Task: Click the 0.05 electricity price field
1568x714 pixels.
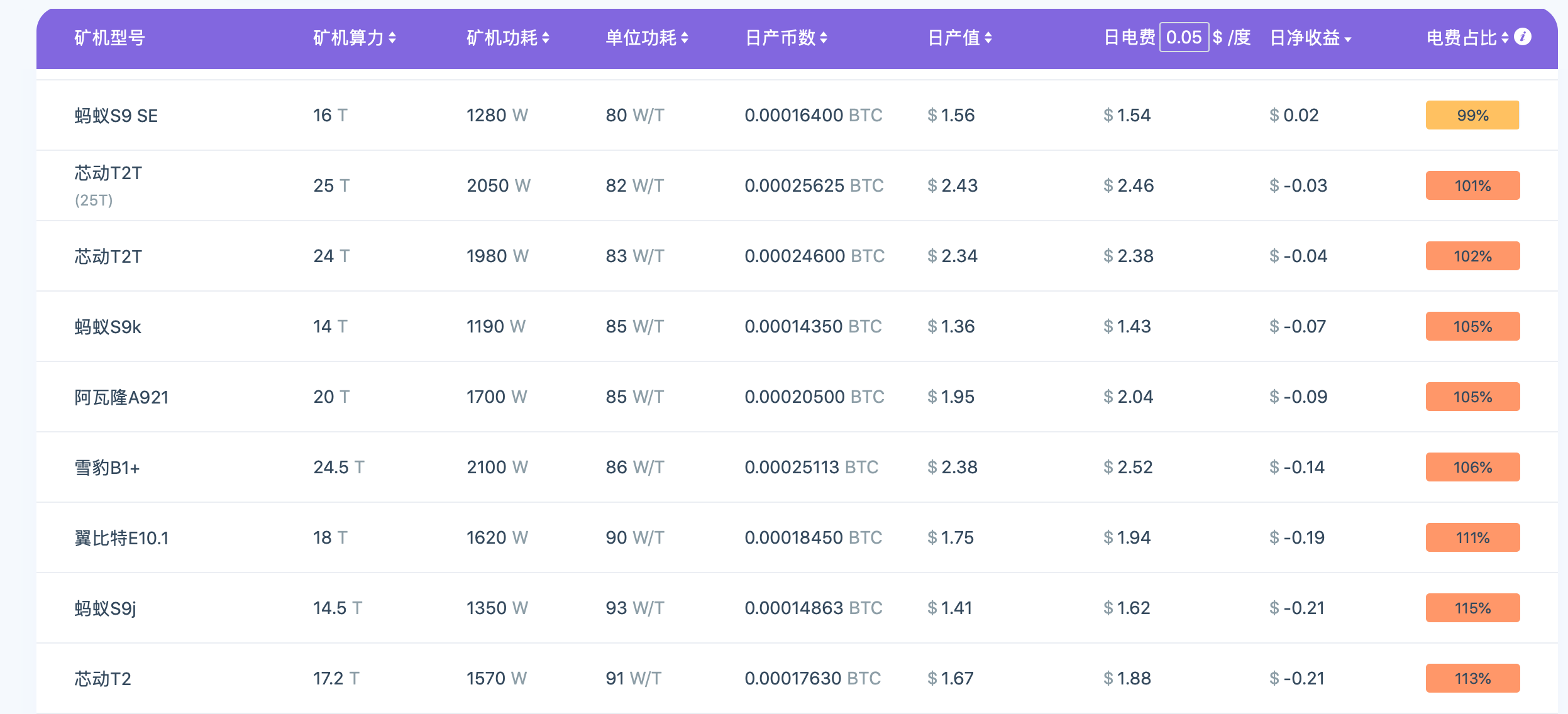Action: point(1183,38)
